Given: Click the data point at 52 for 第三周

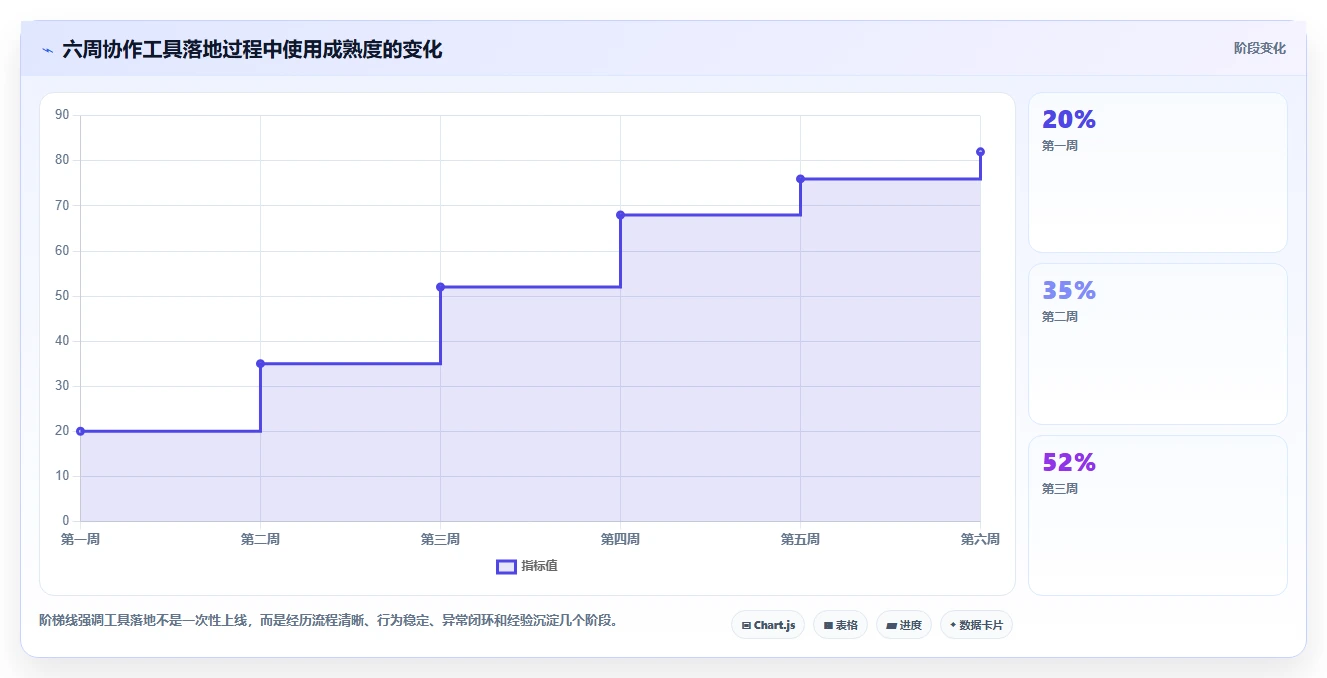Looking at the screenshot, I should (x=440, y=287).
